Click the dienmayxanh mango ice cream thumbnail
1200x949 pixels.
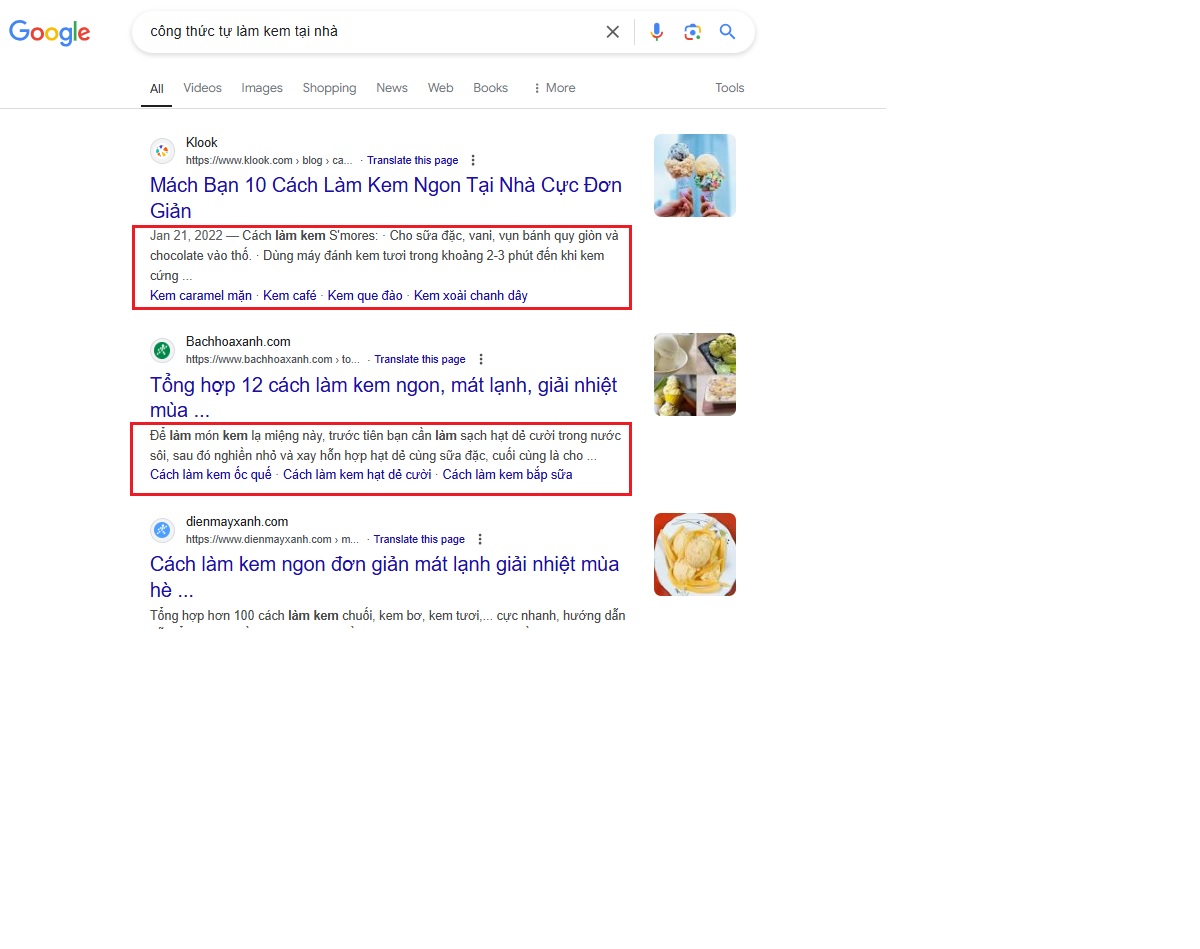695,554
